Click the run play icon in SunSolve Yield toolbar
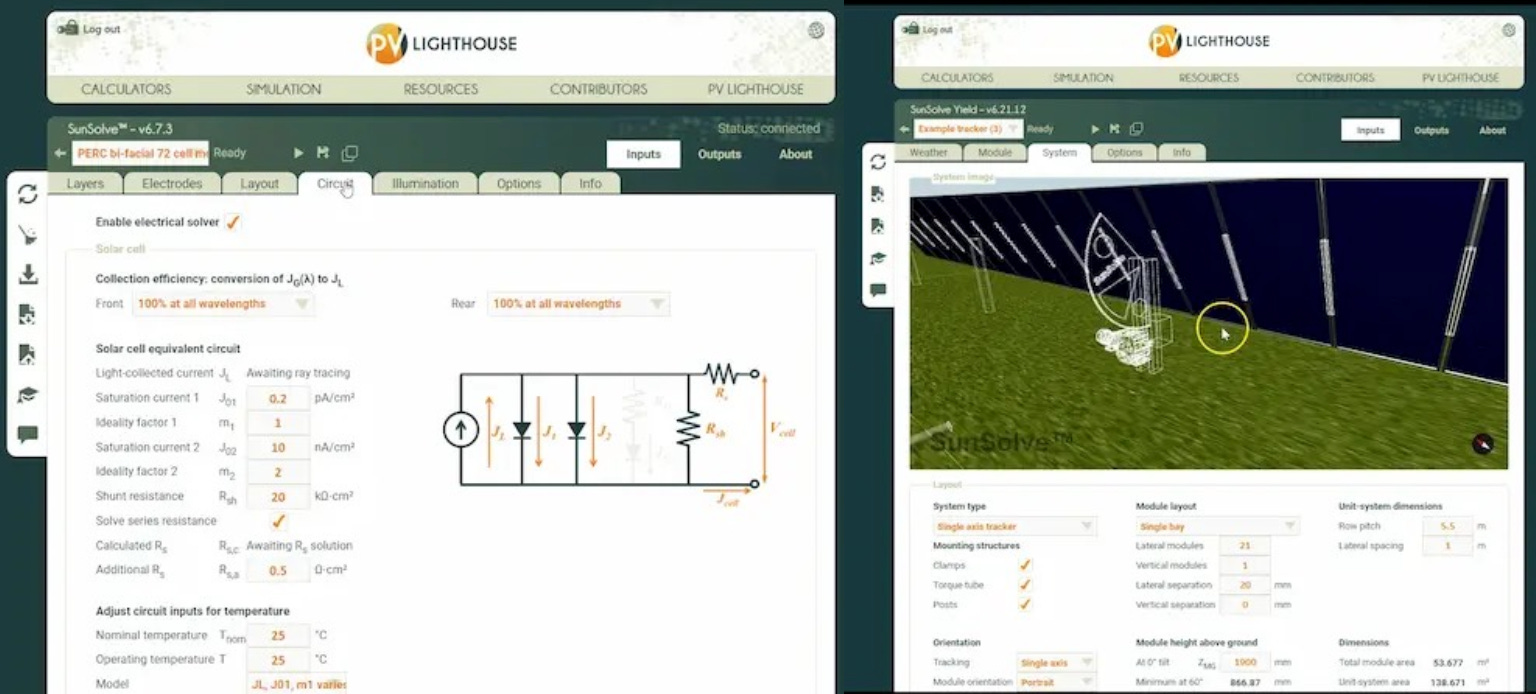Viewport: 1536px width, 694px height. pos(1095,129)
